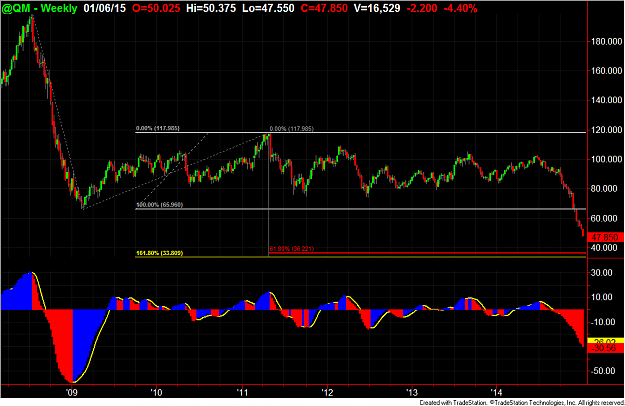The height and width of the screenshot is (406, 625).
Task: Click the 100.00% (65.960) Fibonacci label
Action: [x=159, y=205]
